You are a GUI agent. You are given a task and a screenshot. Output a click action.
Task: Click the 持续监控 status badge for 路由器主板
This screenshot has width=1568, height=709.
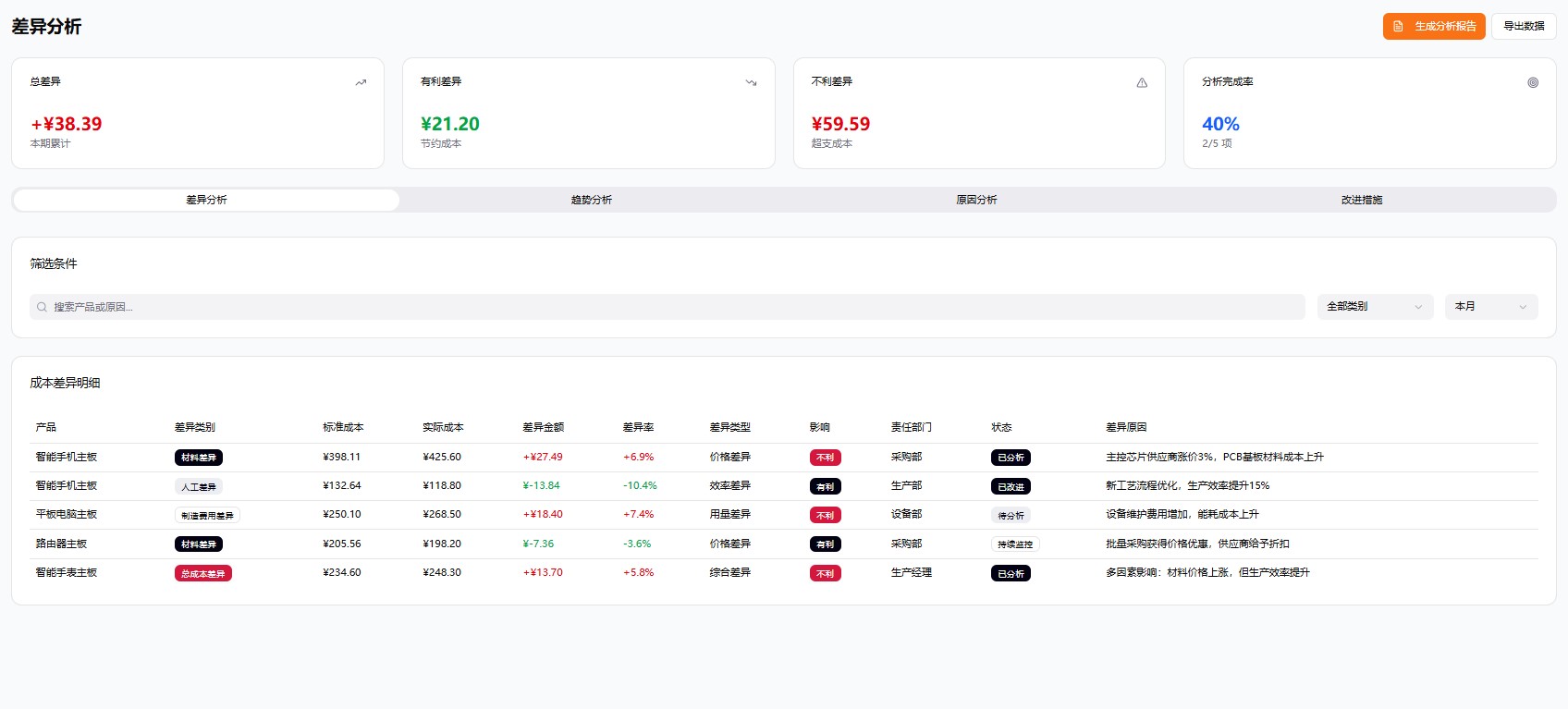point(1014,544)
